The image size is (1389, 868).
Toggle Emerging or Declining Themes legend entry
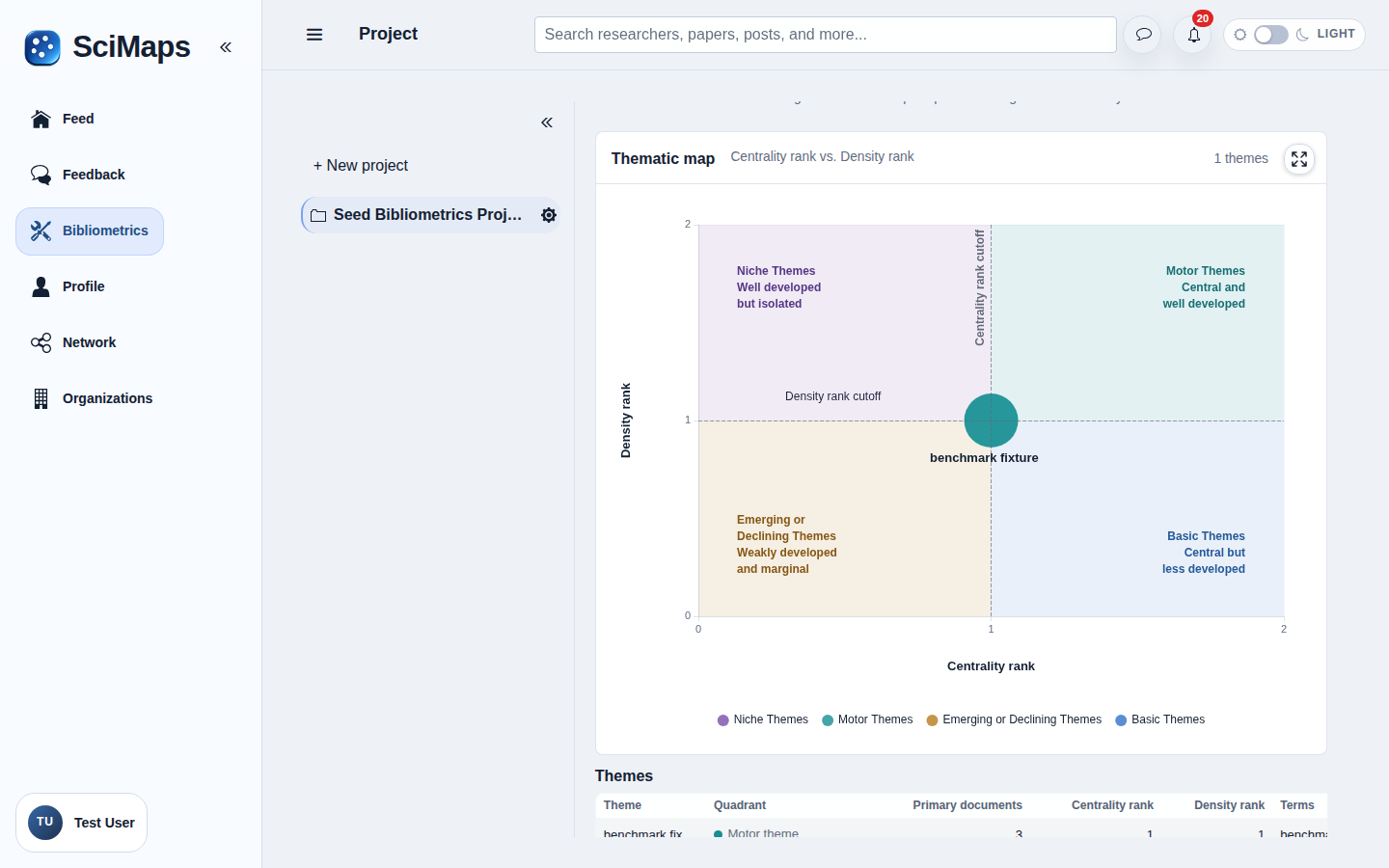coord(1014,719)
